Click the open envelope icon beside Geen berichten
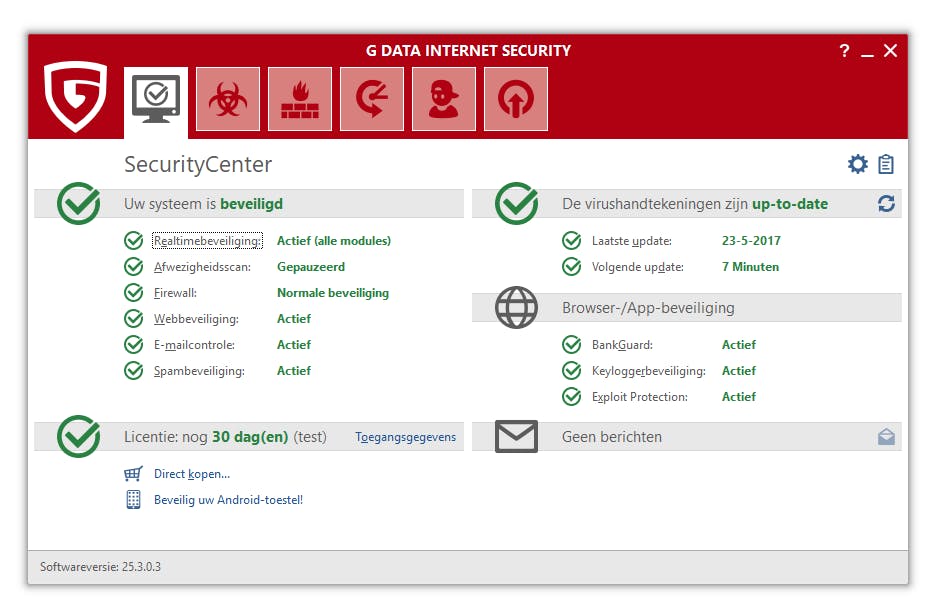The image size is (939, 615). click(x=886, y=437)
